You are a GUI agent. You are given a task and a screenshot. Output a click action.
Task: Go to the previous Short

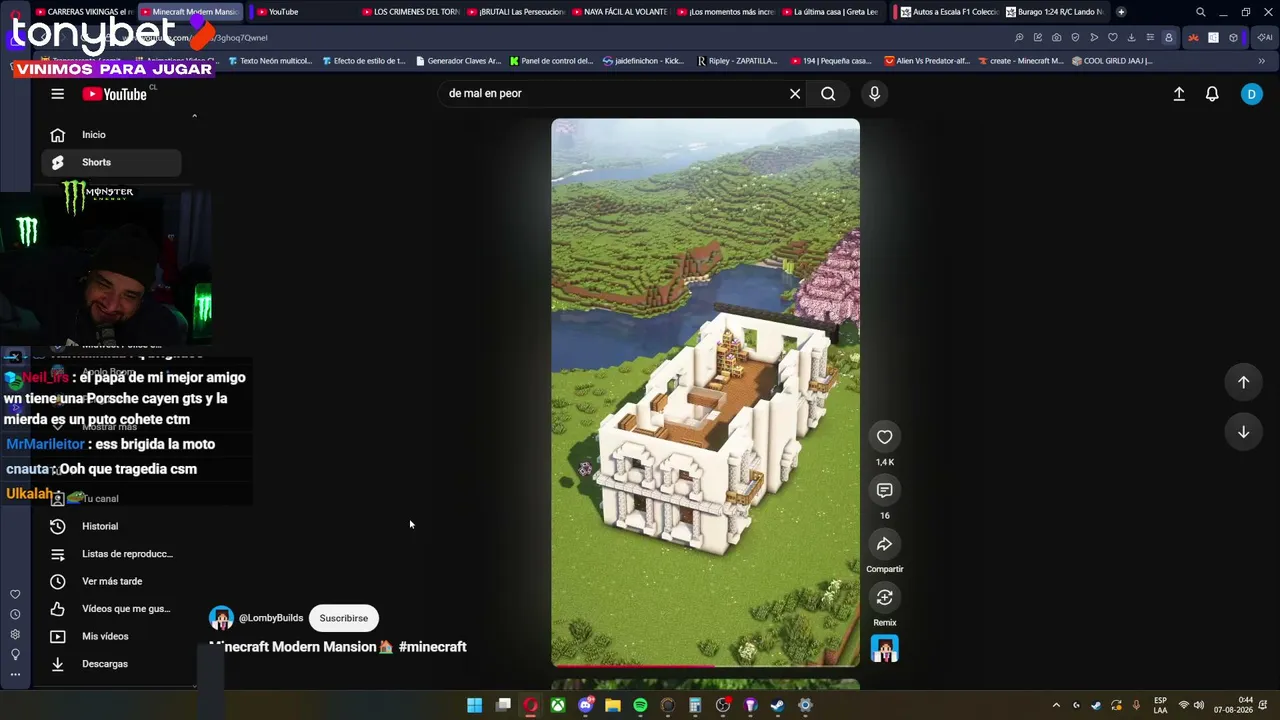point(1243,382)
